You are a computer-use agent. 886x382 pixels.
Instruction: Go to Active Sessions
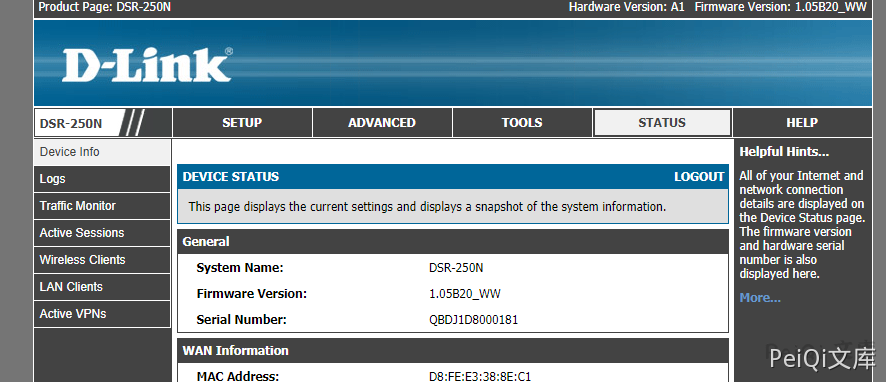102,233
